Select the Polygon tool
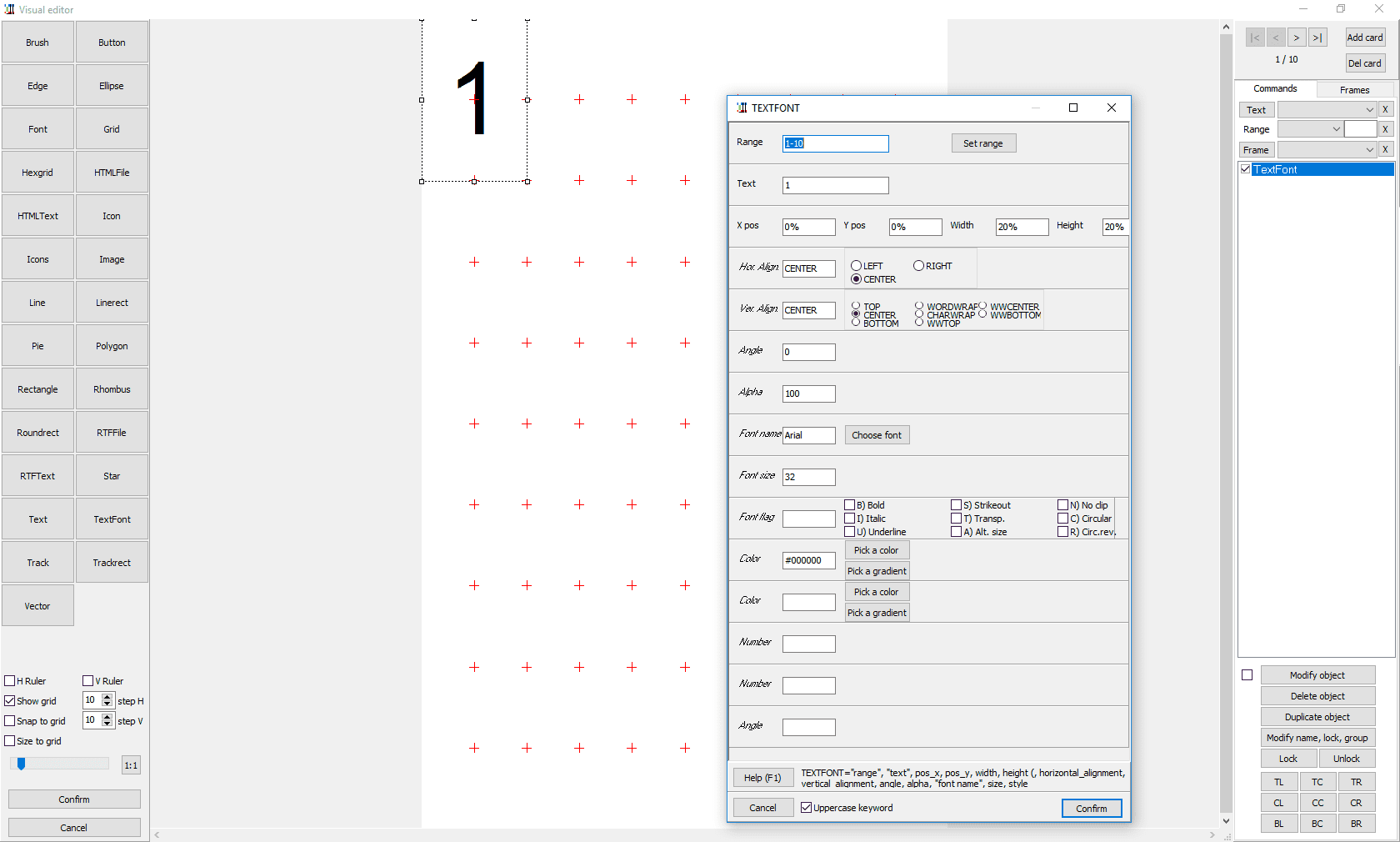 pos(112,346)
